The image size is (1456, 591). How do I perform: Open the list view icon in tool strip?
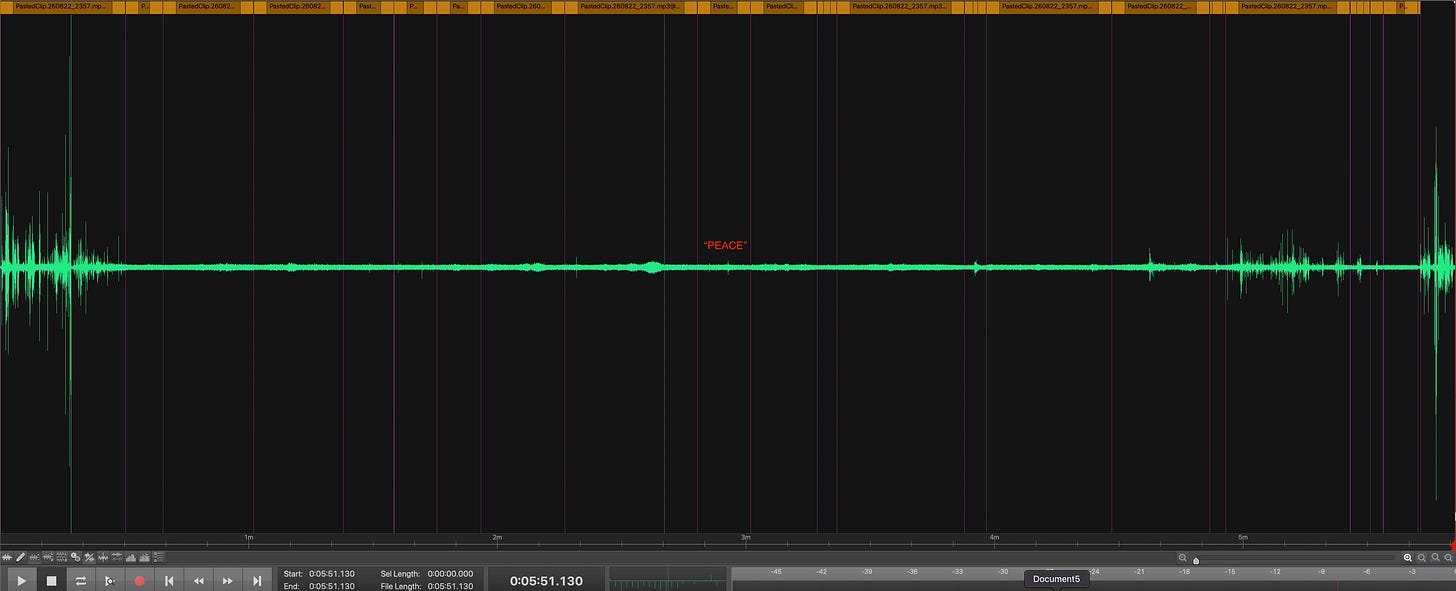(x=159, y=557)
